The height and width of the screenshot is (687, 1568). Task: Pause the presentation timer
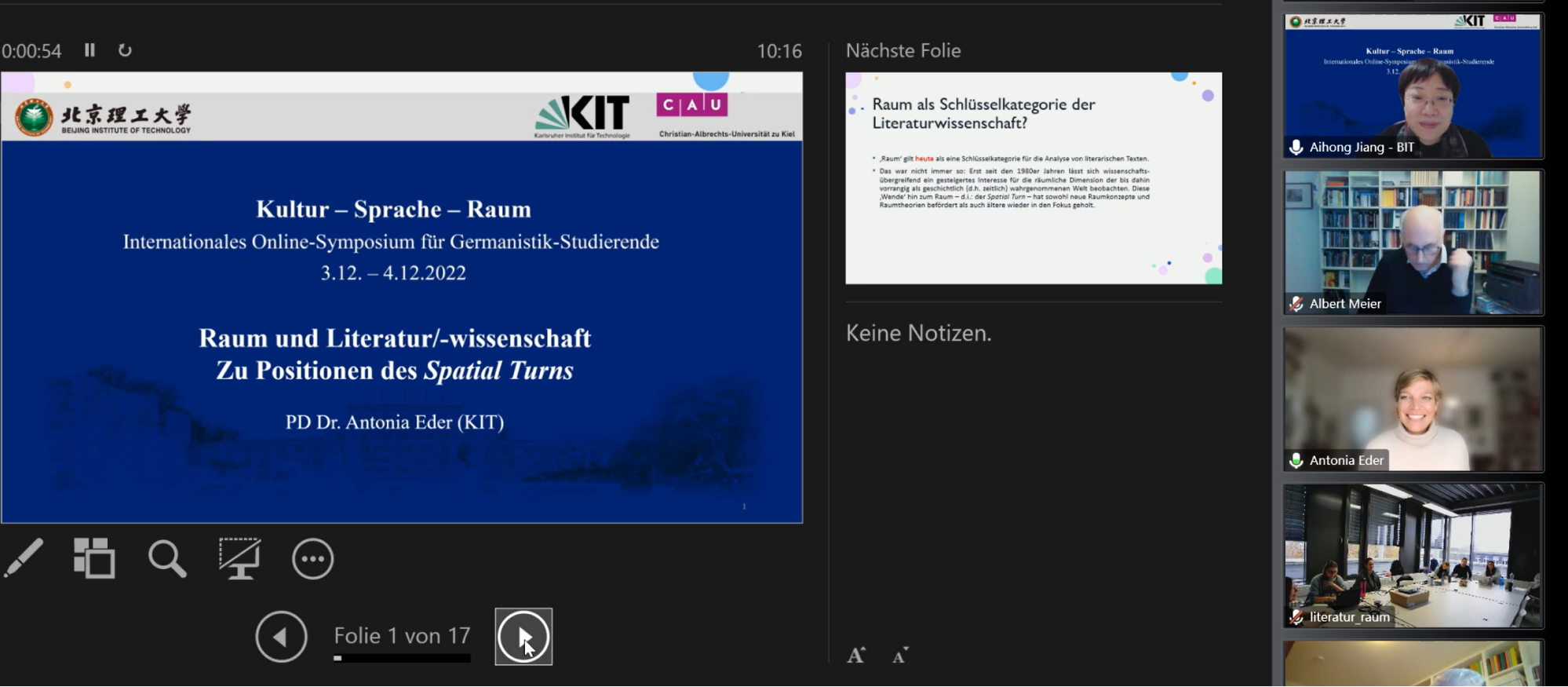coord(89,50)
